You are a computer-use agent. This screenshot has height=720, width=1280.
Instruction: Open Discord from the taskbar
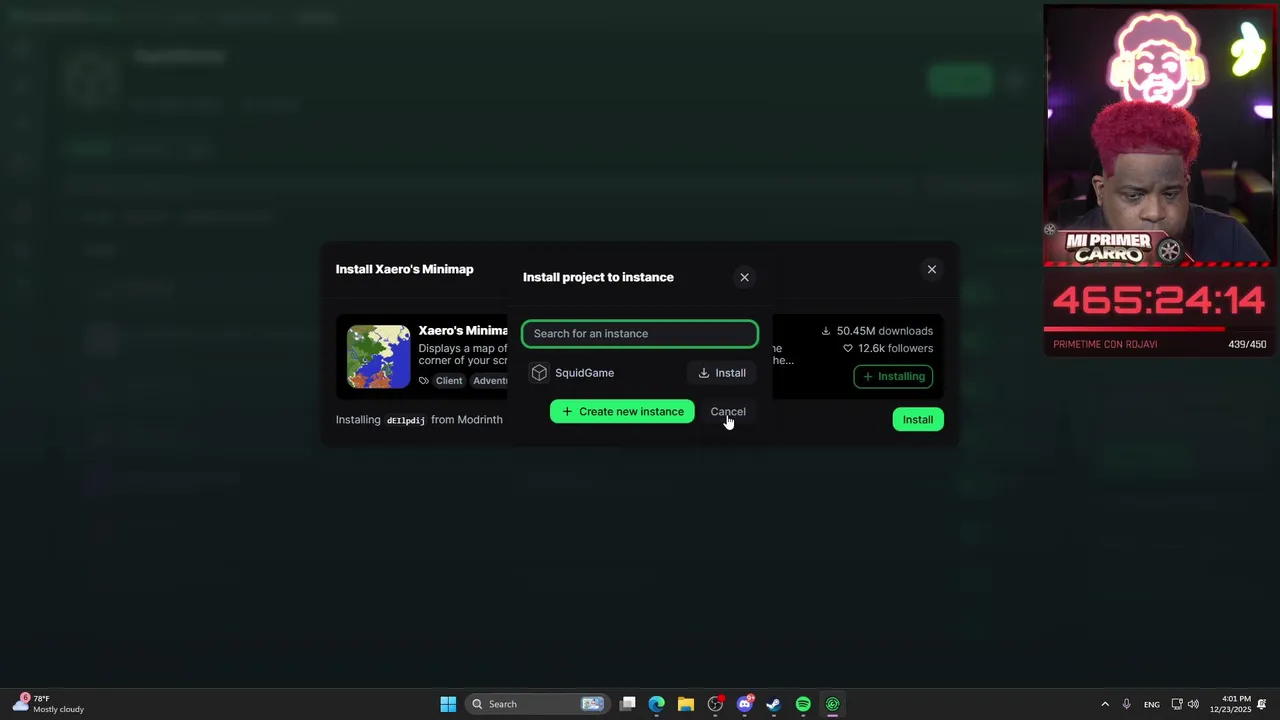745,704
